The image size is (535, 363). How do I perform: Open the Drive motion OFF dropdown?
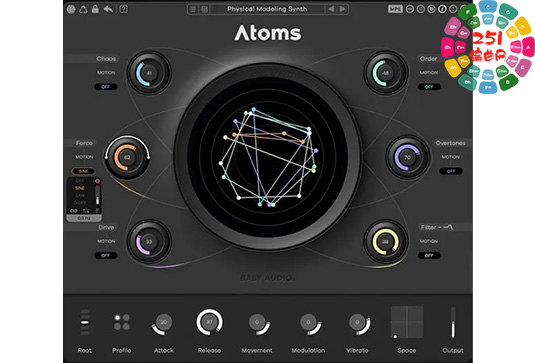point(106,255)
